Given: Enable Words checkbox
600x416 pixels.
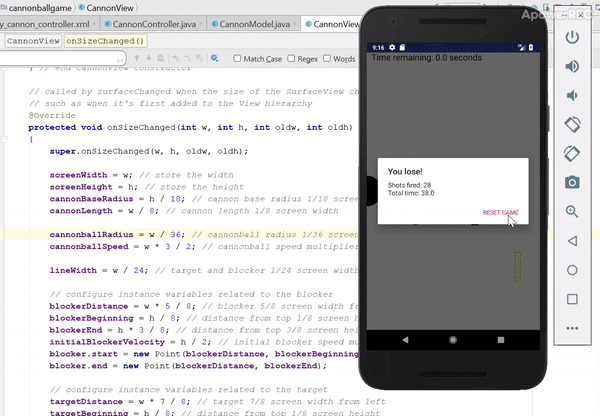Looking at the screenshot, I should [x=327, y=58].
